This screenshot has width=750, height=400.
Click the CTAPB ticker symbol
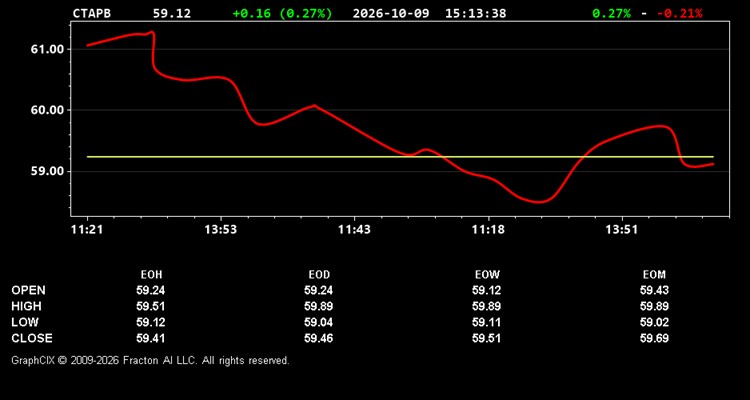coord(91,13)
